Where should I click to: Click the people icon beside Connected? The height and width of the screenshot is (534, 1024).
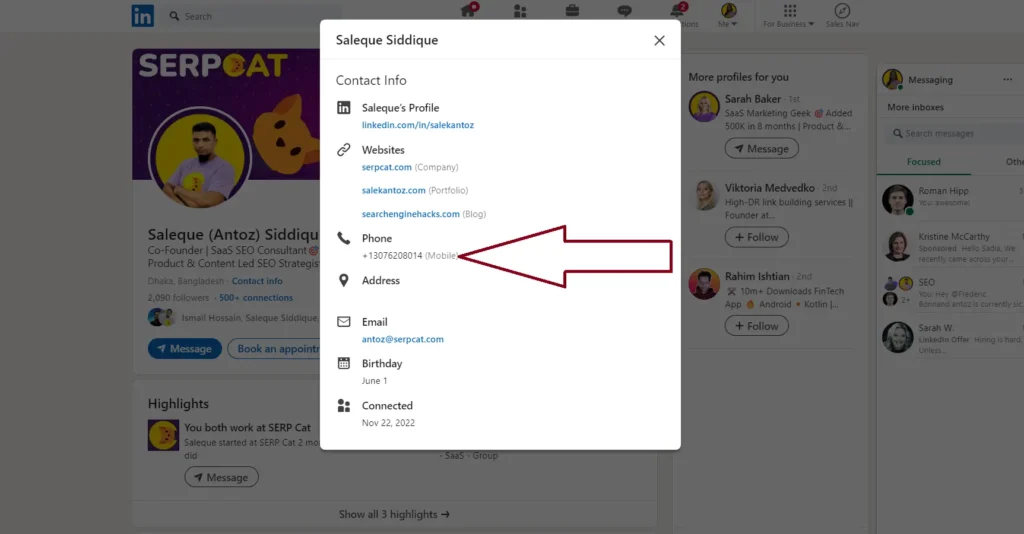pyautogui.click(x=344, y=405)
